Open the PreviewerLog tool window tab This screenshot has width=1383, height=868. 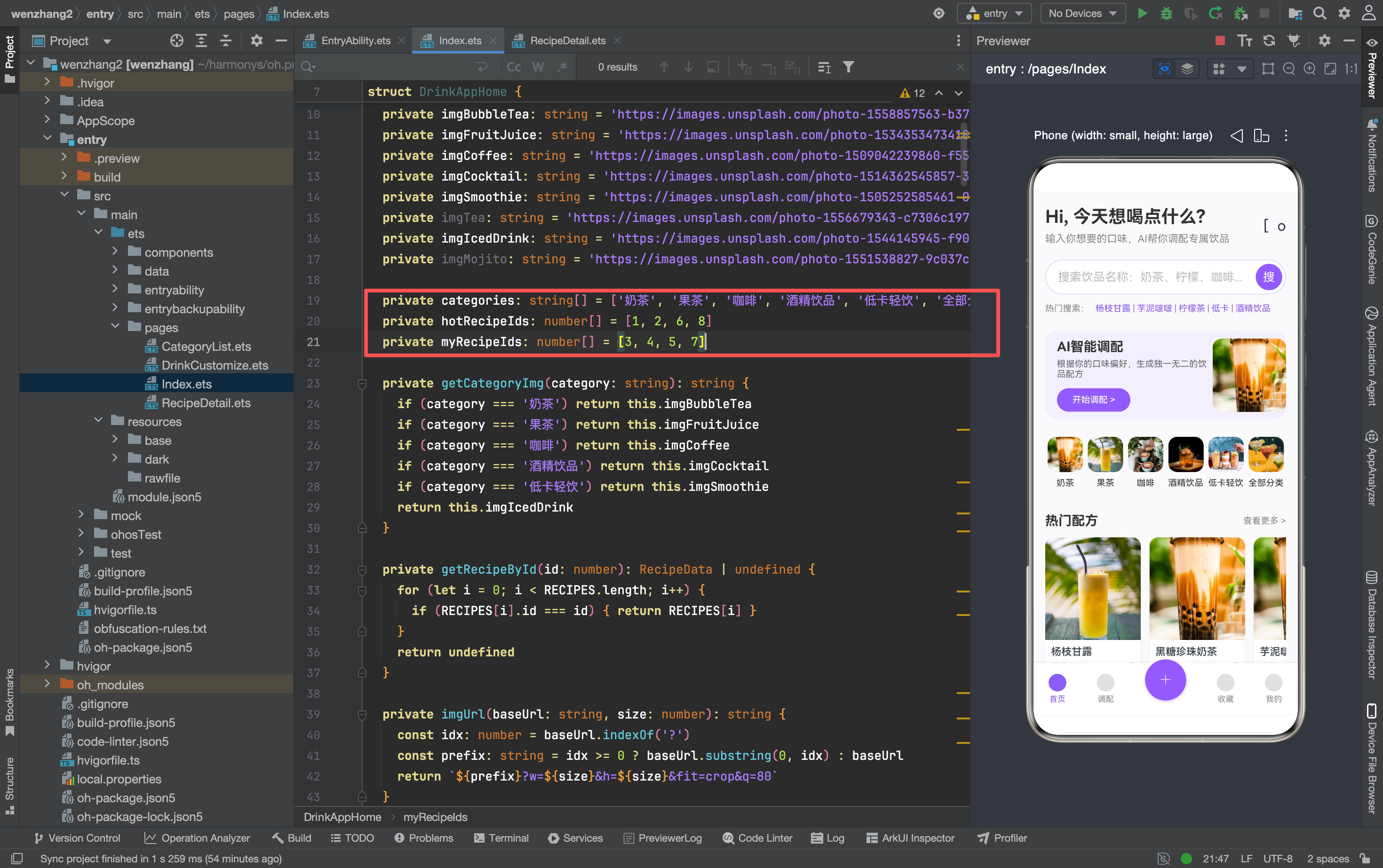tap(662, 837)
